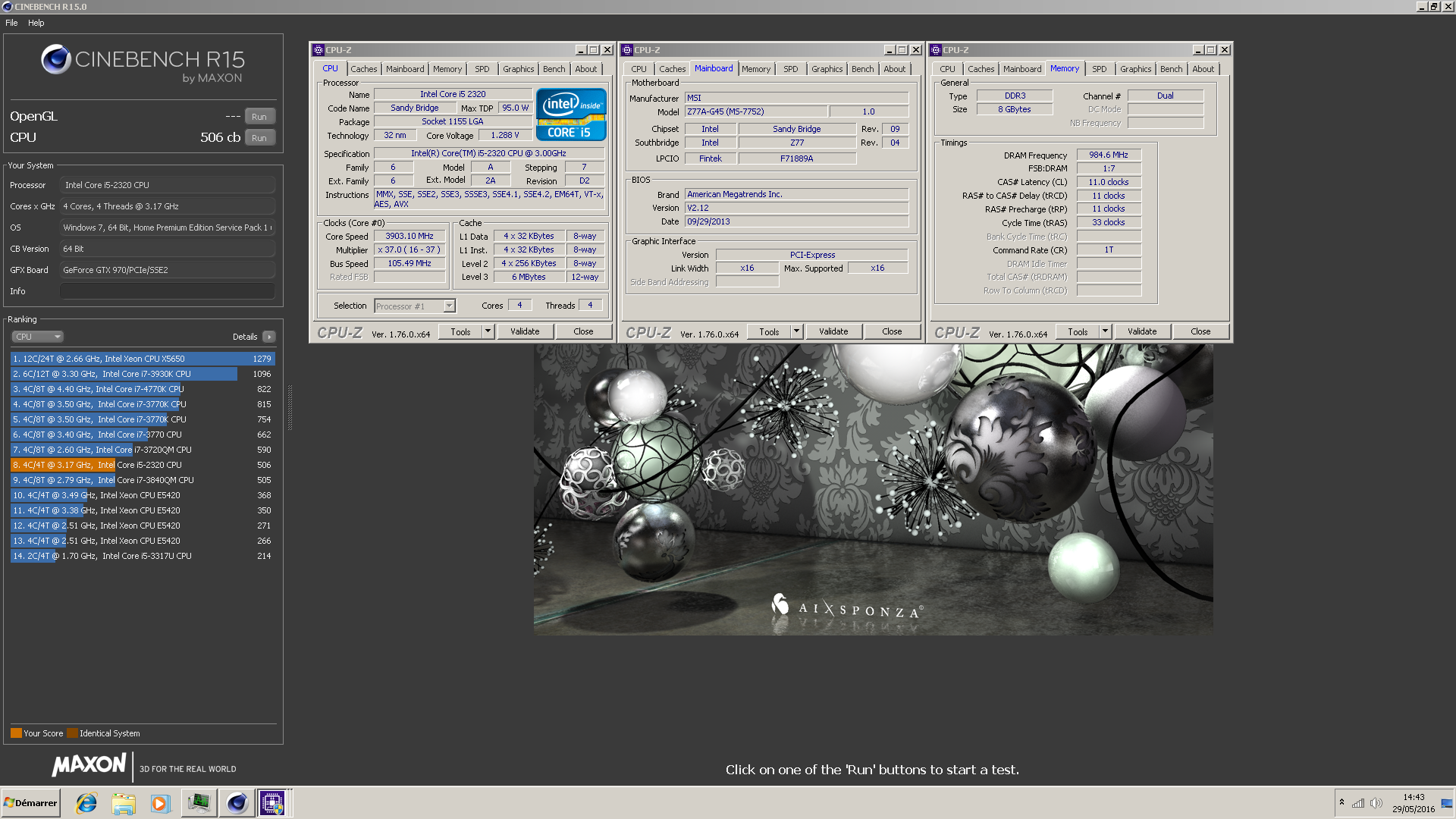Click CPU-Z icon in the Mainboard window title
The image size is (1456, 819).
click(x=627, y=50)
